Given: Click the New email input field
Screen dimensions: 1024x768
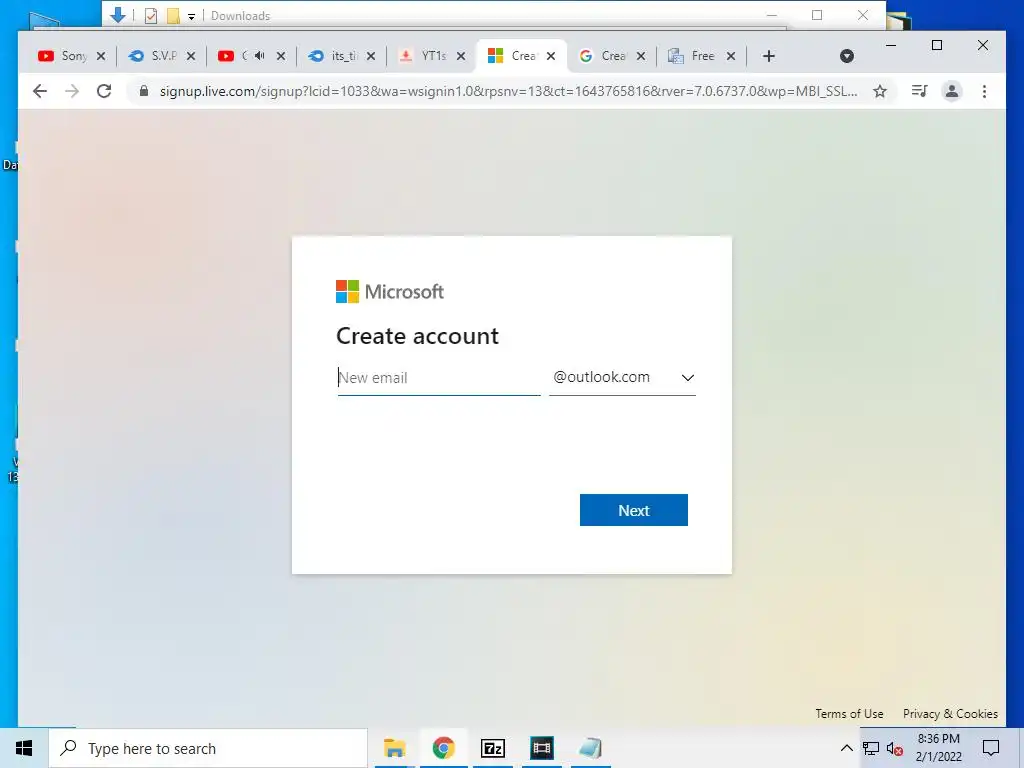Looking at the screenshot, I should click(x=439, y=377).
